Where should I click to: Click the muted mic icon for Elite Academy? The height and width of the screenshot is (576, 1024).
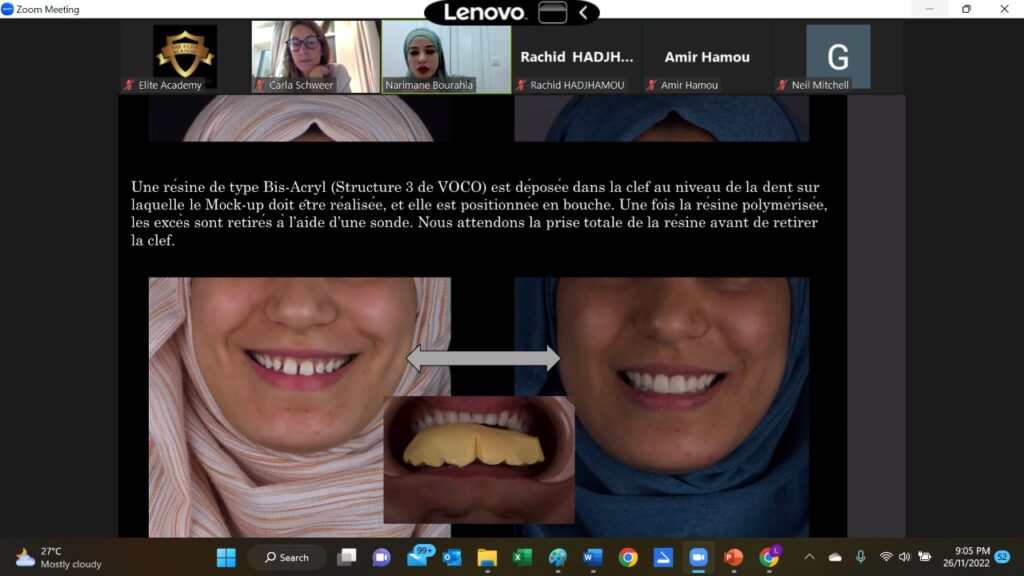[x=129, y=85]
